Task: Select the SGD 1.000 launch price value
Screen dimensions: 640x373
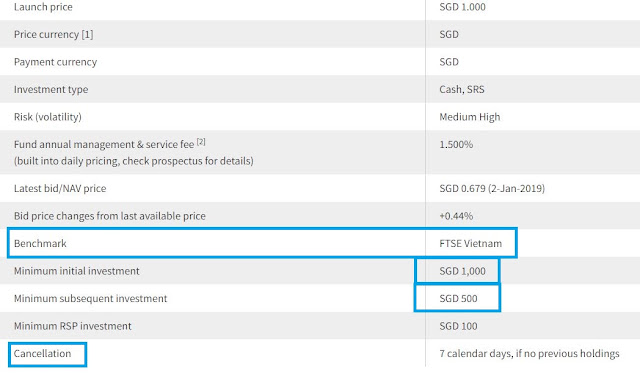Action: tap(462, 7)
